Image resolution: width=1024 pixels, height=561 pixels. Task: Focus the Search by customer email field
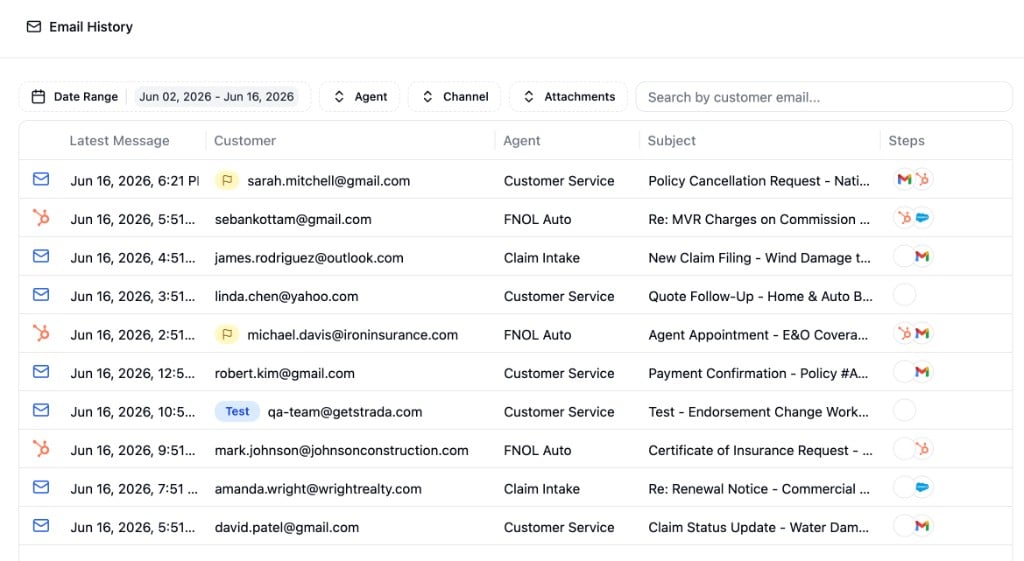pyautogui.click(x=824, y=97)
